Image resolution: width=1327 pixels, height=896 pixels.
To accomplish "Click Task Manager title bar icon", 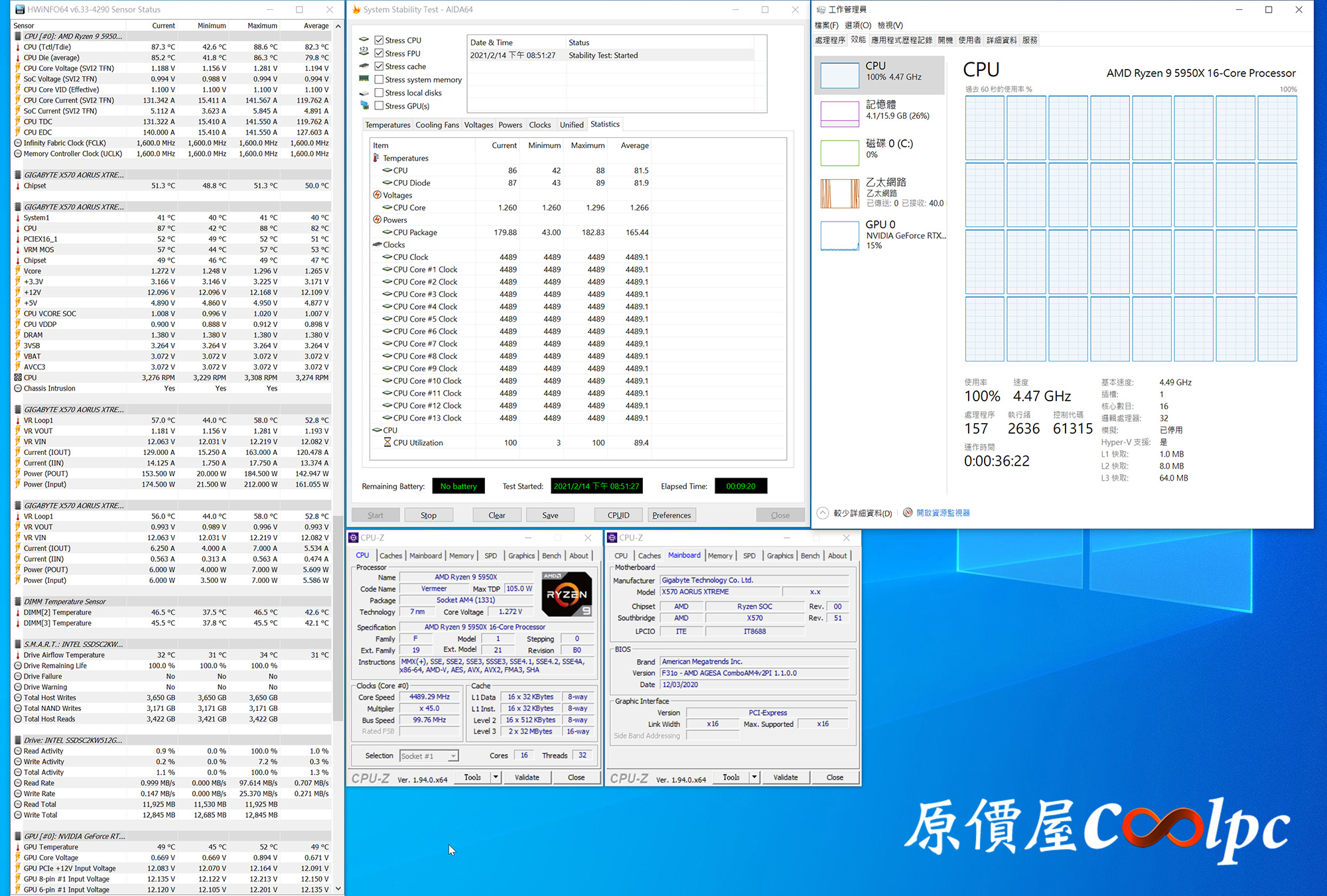I will click(821, 9).
